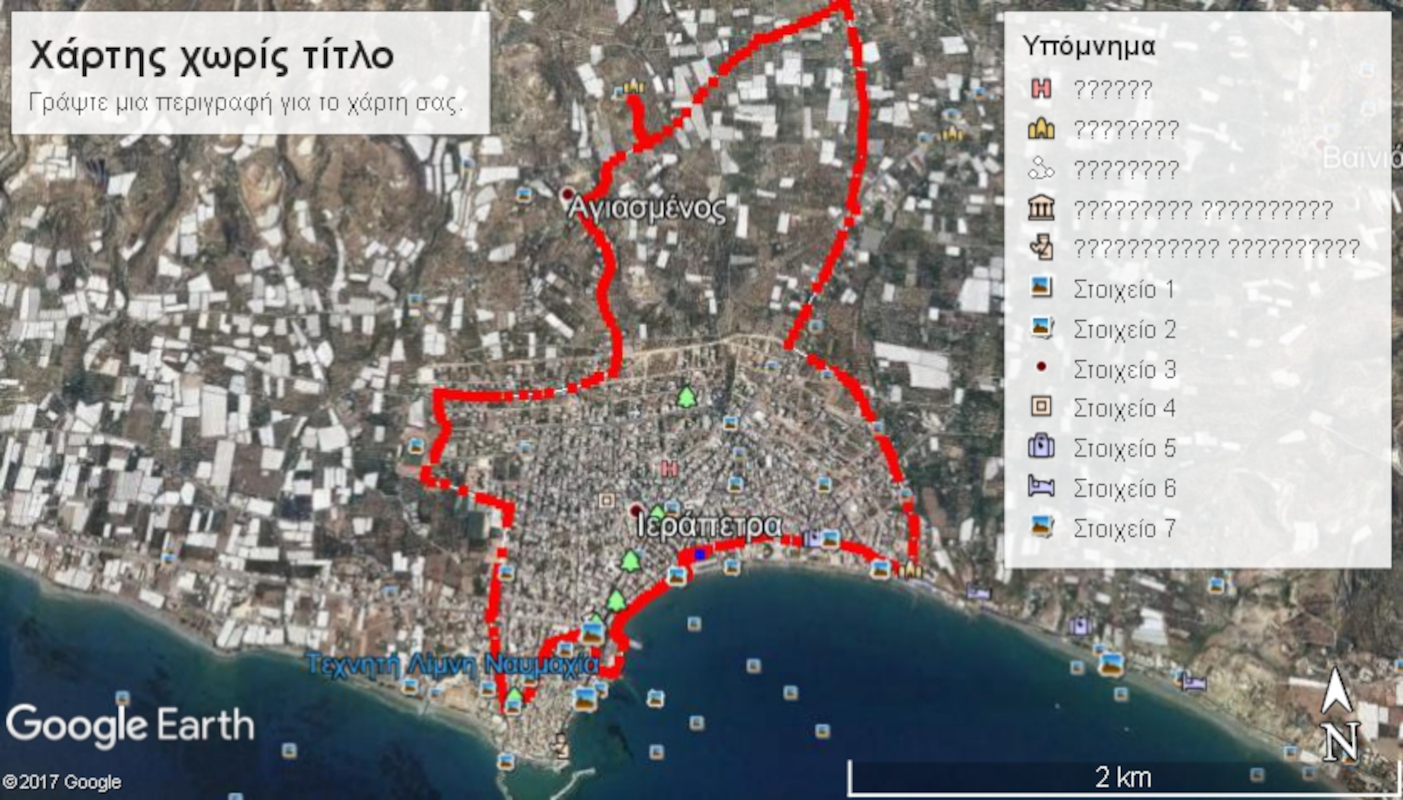The image size is (1403, 800).
Task: Select the Στοιχείο 3 legend entry
Action: [x=1123, y=370]
